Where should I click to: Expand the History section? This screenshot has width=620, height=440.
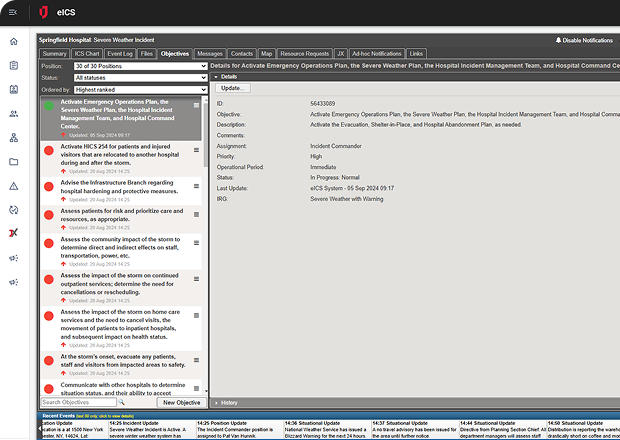(229, 403)
